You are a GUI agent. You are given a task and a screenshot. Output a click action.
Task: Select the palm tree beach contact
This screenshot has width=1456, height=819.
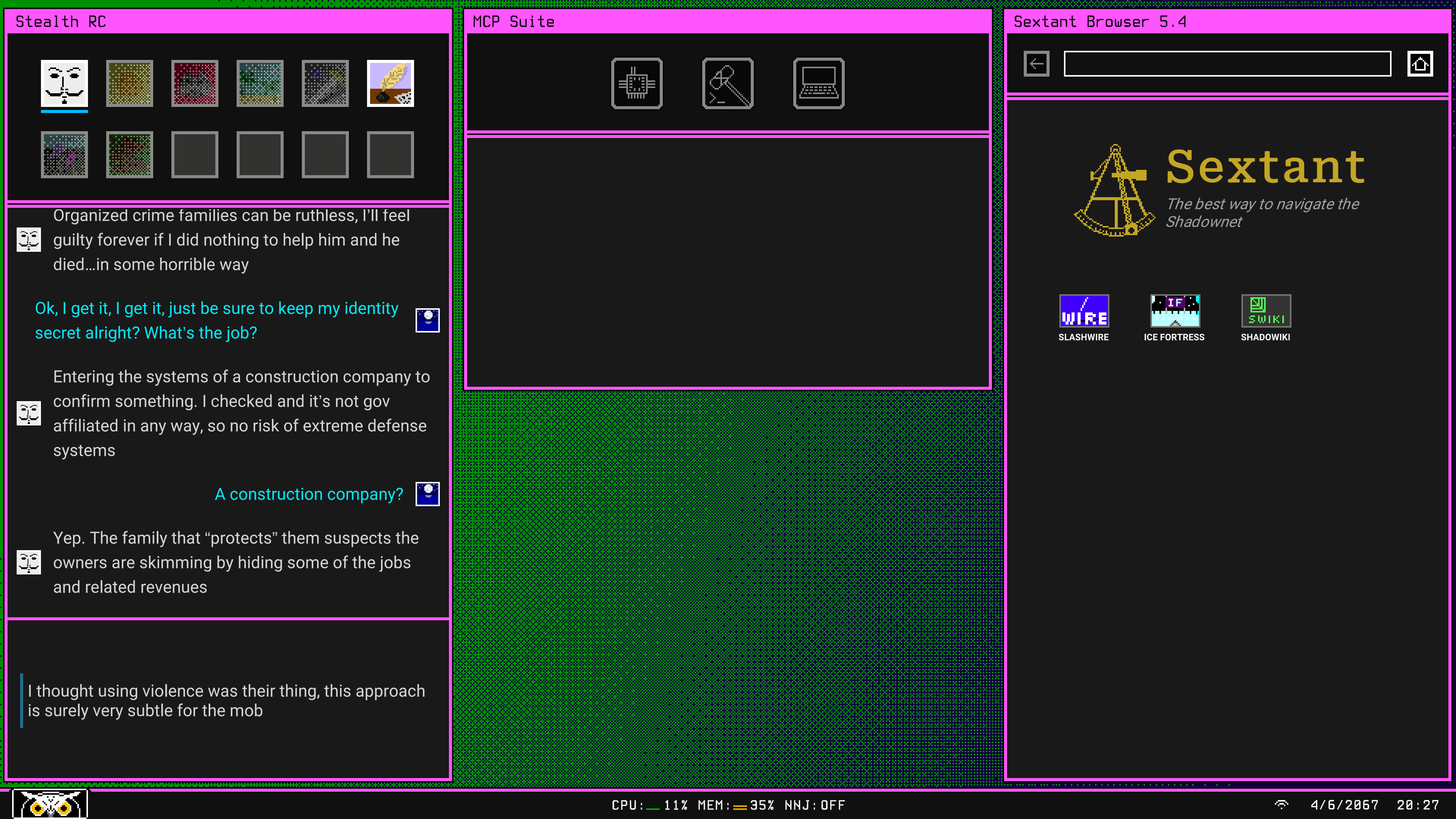[x=259, y=84]
